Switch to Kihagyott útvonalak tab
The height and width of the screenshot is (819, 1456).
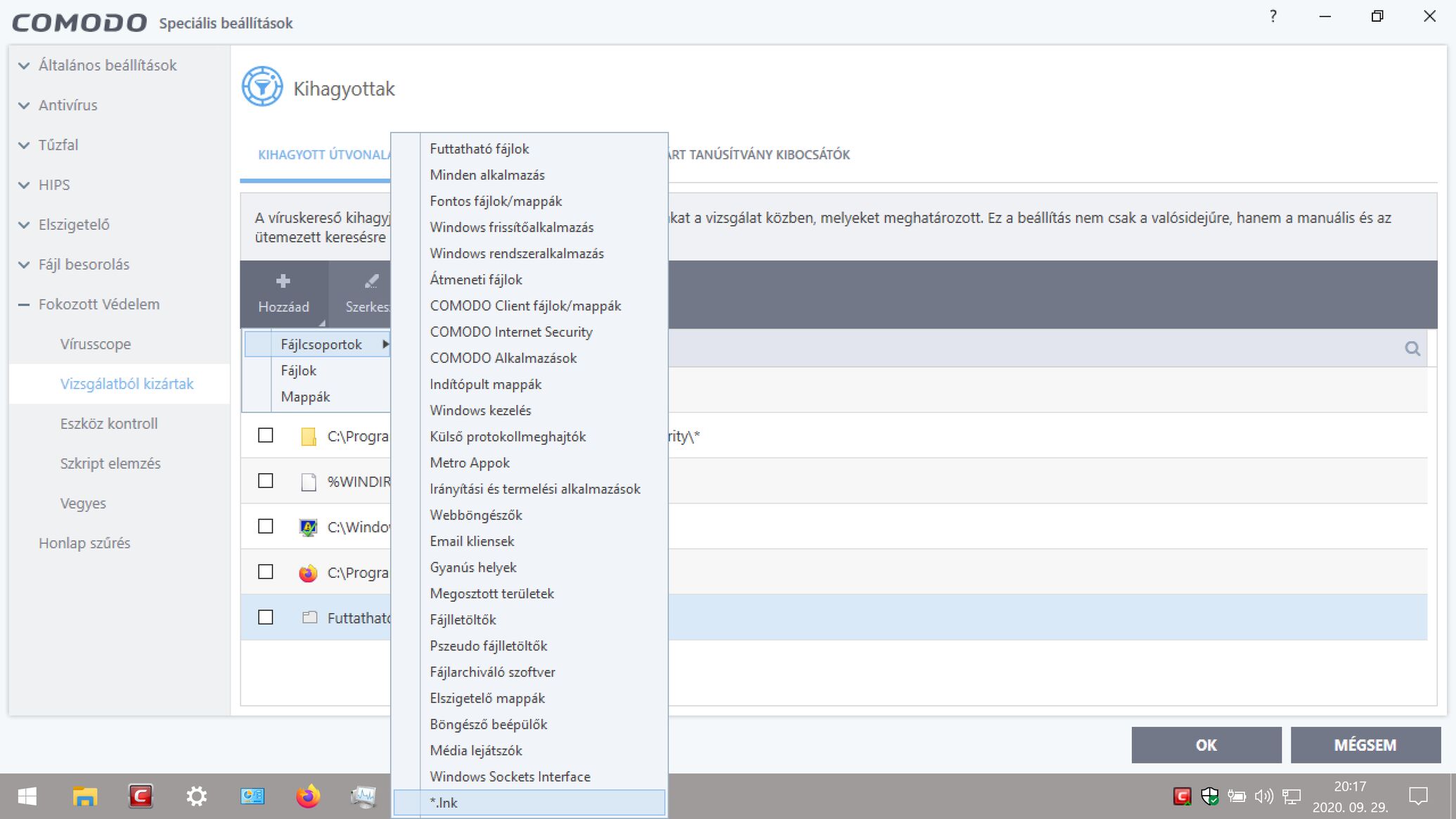click(x=323, y=155)
